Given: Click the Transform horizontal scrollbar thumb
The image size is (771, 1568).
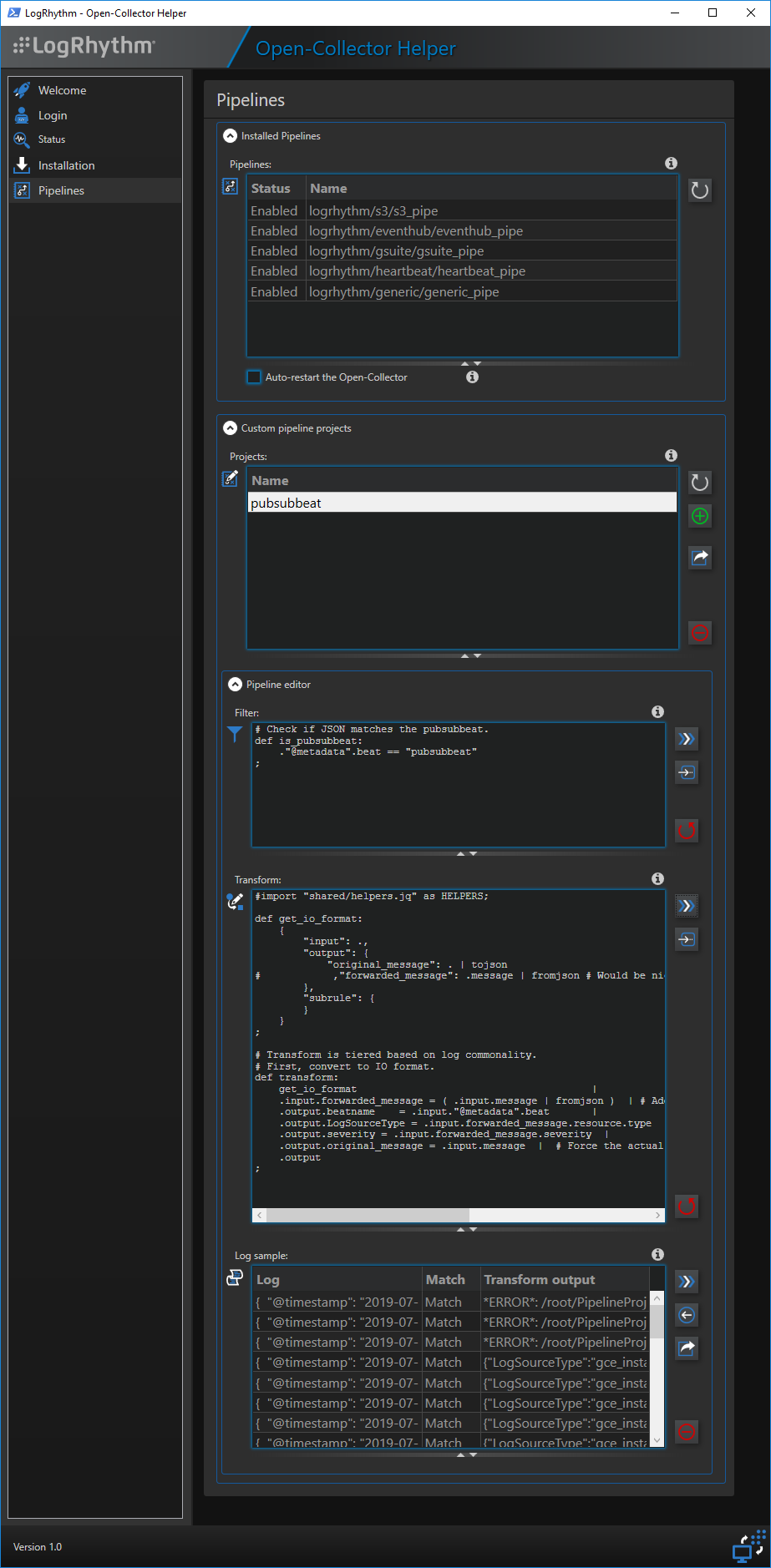Looking at the screenshot, I should point(368,1215).
